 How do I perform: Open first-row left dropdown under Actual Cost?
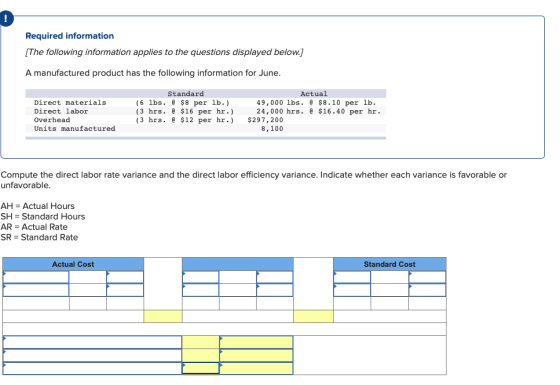coord(36,277)
